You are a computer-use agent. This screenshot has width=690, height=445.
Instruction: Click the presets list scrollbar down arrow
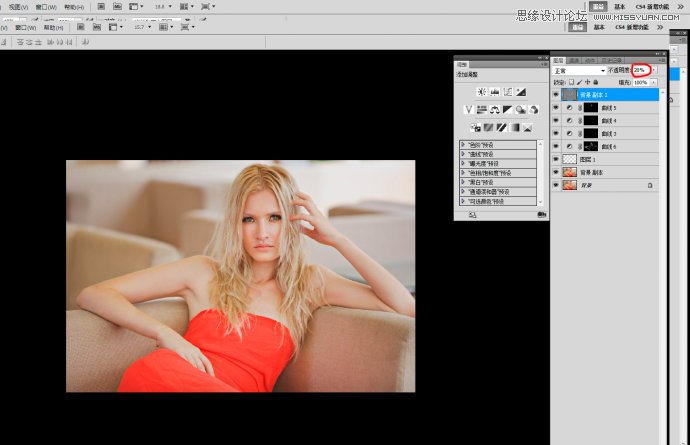point(541,202)
